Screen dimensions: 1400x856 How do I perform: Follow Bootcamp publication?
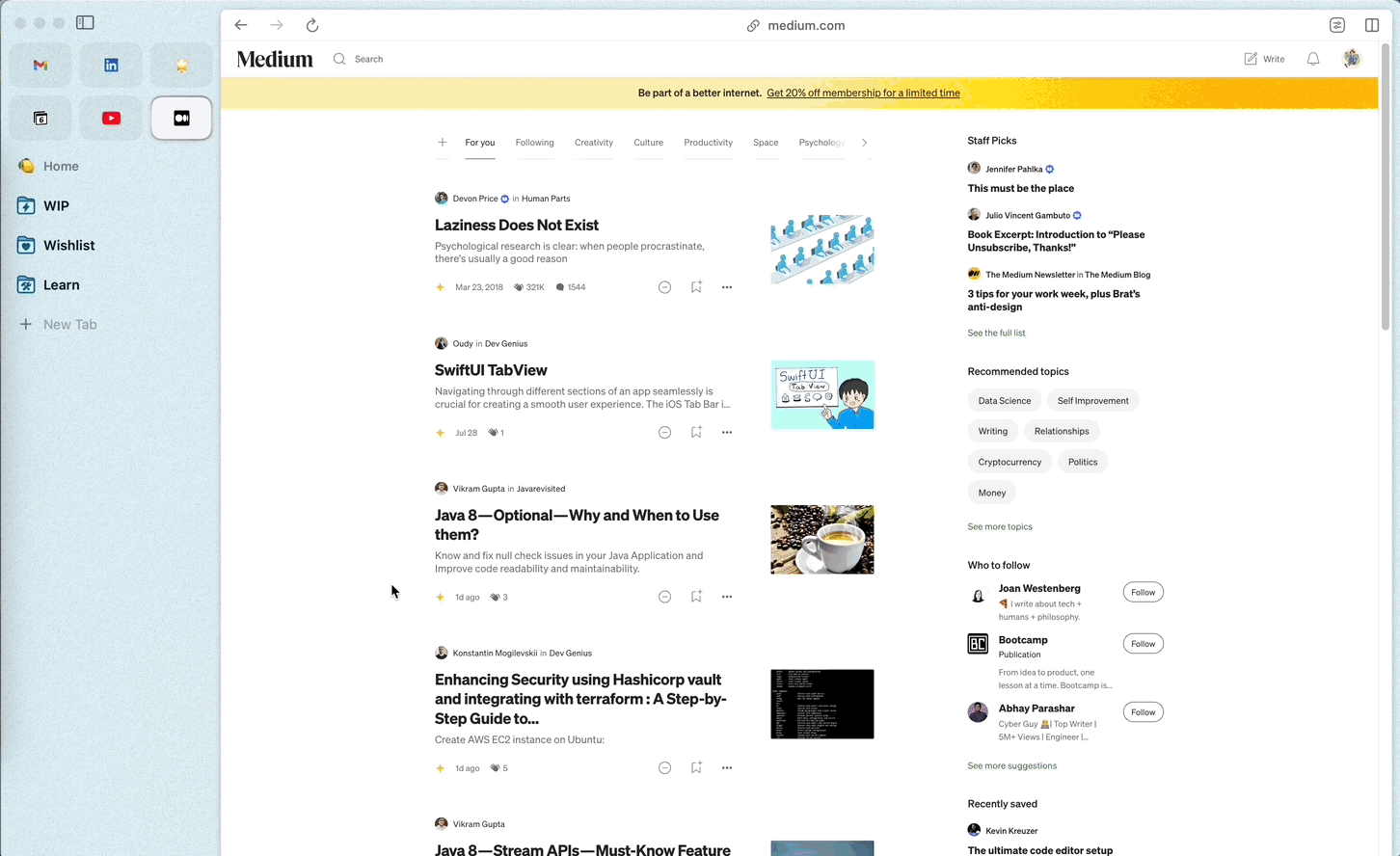1143,644
